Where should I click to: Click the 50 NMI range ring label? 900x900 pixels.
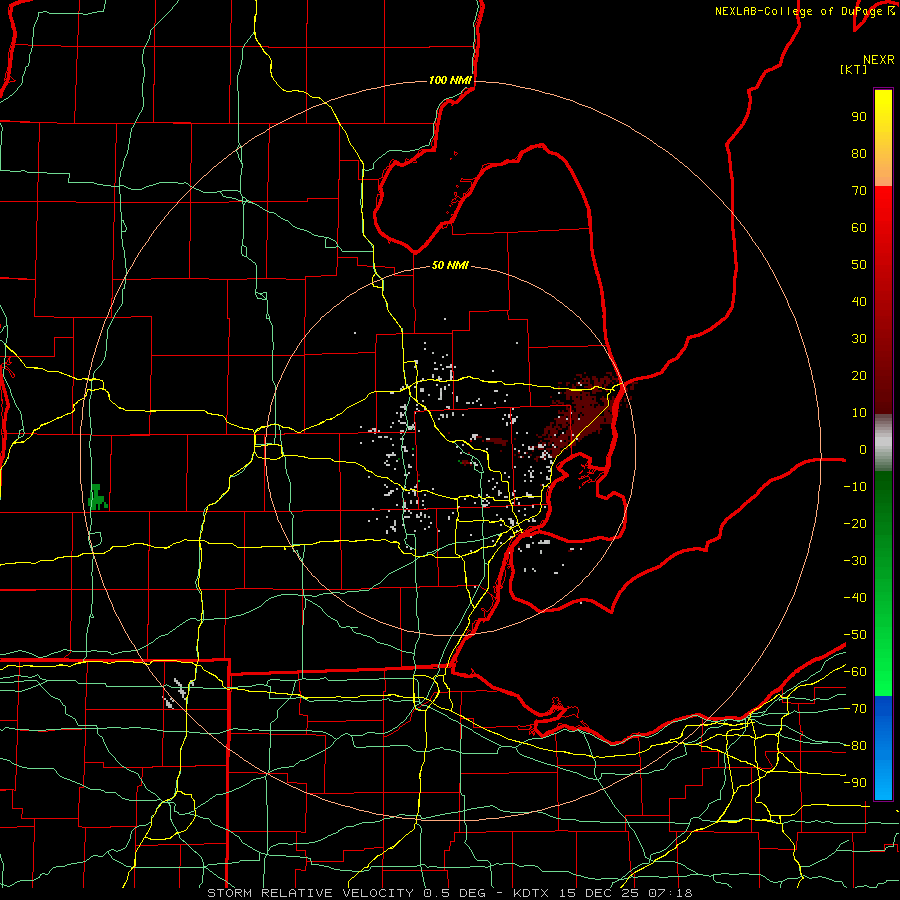(450, 265)
